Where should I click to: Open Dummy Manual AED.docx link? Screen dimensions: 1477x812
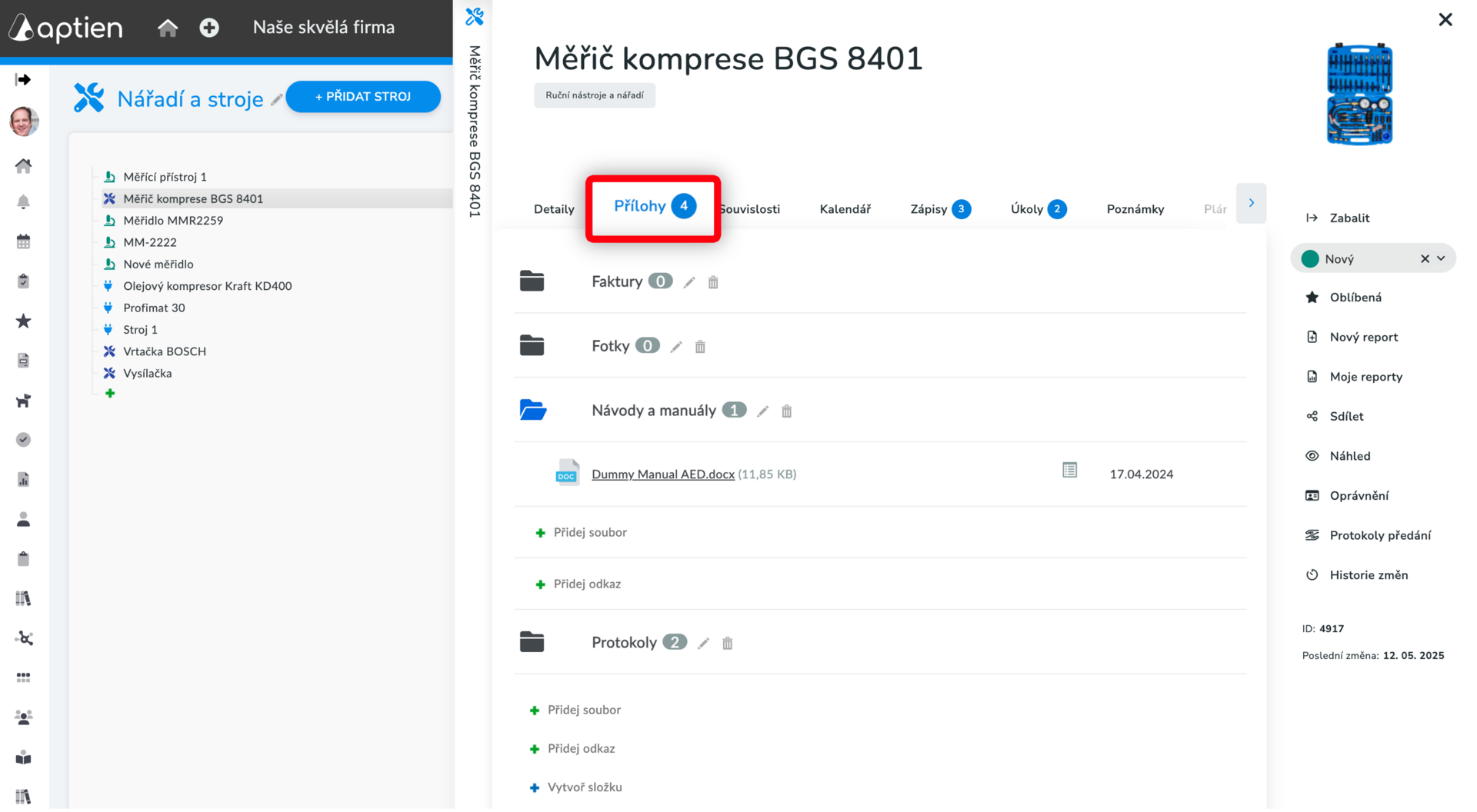tap(662, 474)
